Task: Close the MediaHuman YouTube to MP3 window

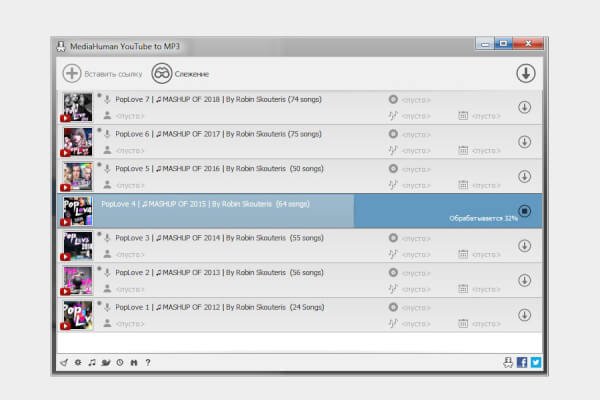Action: 528,44
